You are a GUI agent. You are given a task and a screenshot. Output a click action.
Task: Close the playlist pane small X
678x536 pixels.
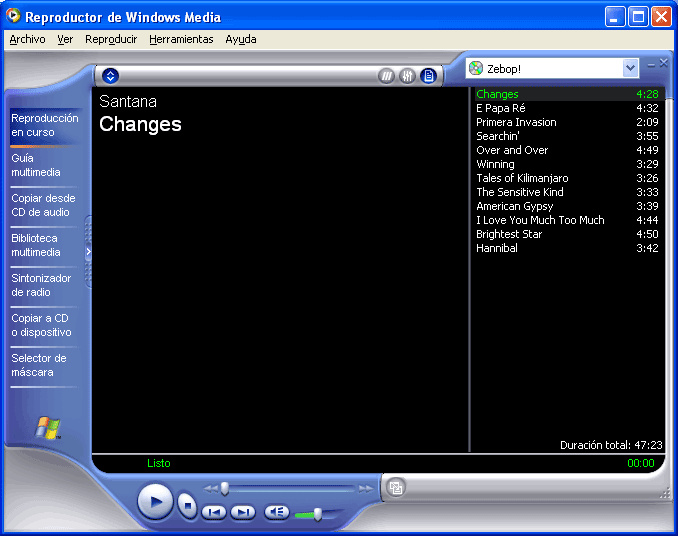tap(664, 63)
